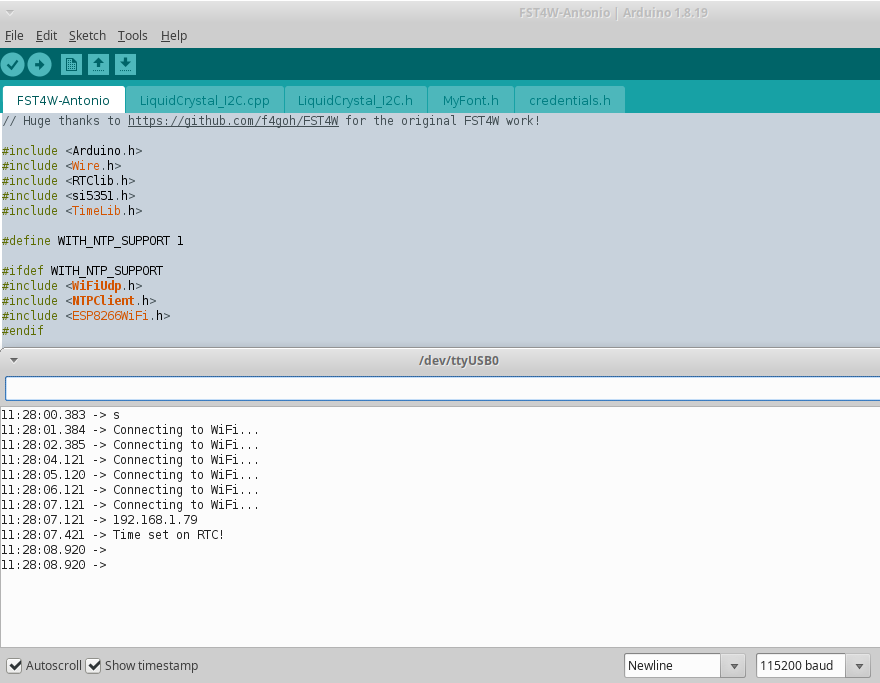
Task: Click the '#endif' code line
Action: [22, 331]
